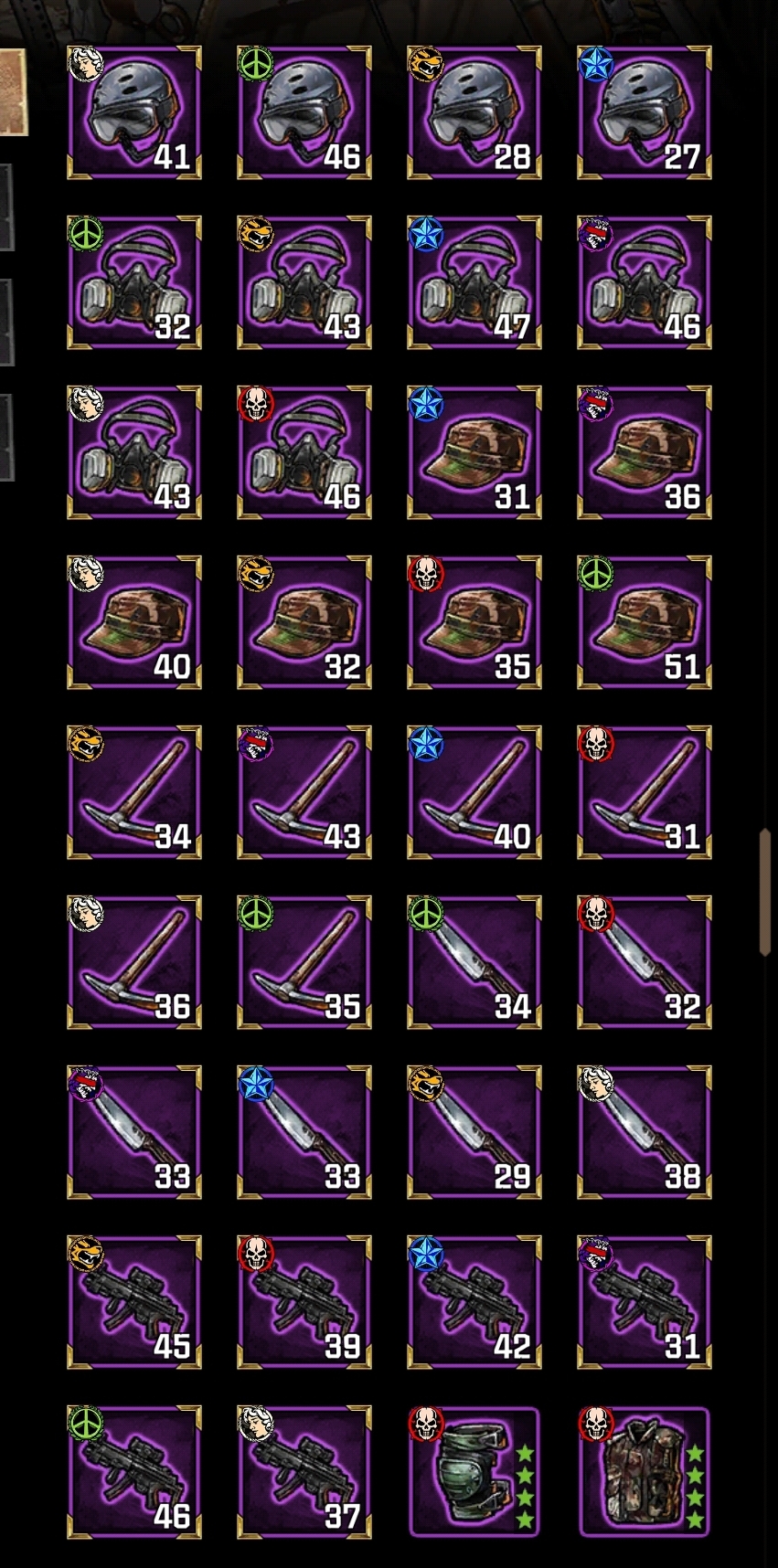Tap the level 31 camo cap

coord(474,452)
